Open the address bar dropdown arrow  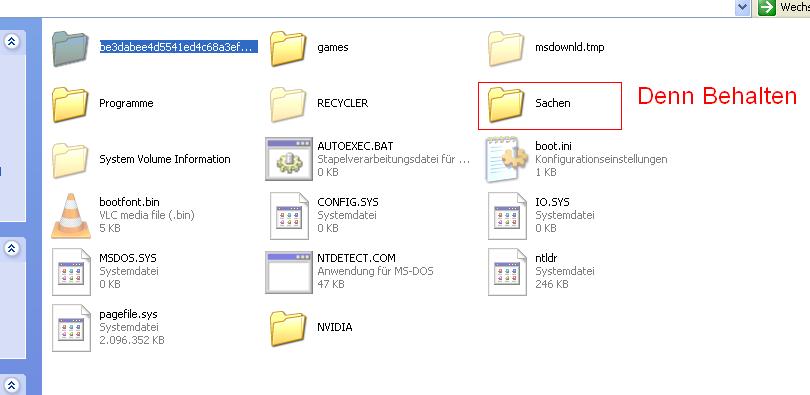(x=742, y=7)
